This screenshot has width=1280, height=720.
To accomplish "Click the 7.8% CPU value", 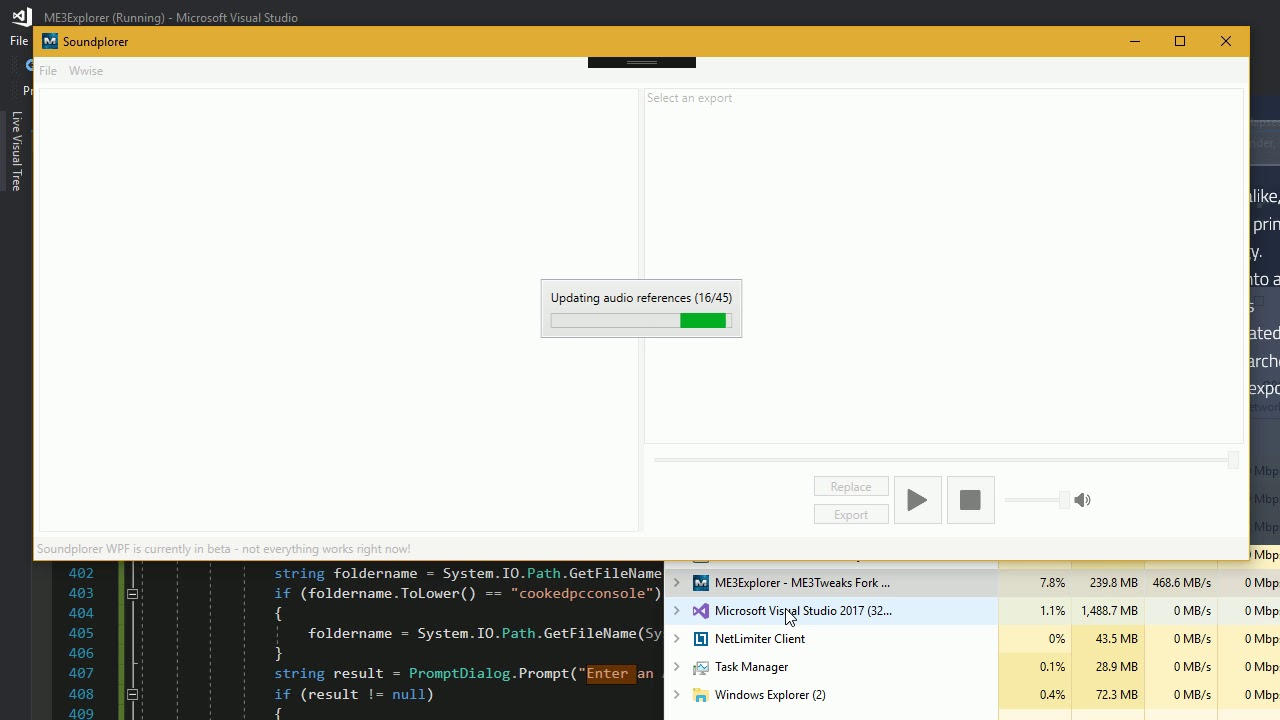I will point(1053,583).
